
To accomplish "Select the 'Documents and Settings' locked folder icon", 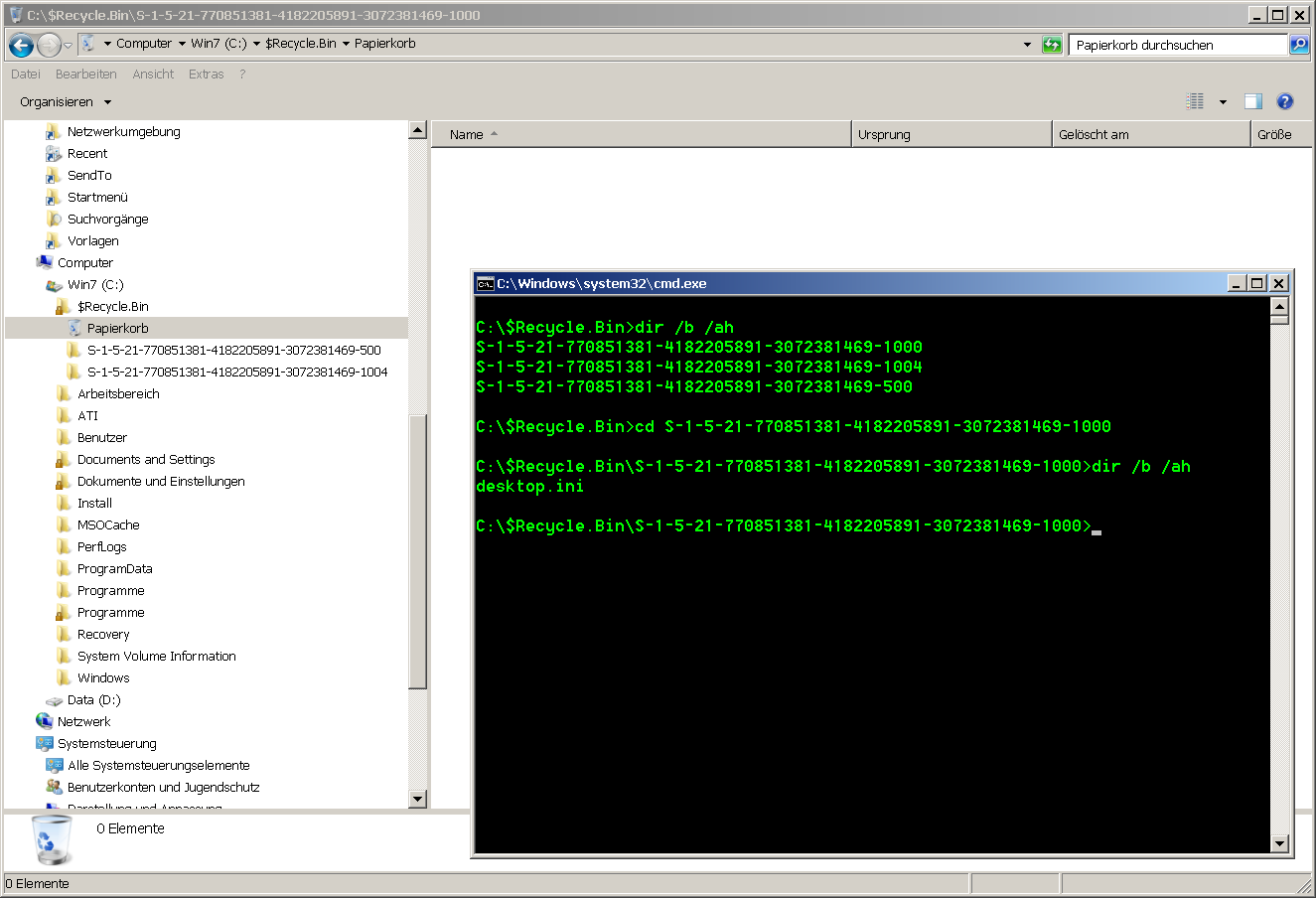I will pyautogui.click(x=64, y=459).
